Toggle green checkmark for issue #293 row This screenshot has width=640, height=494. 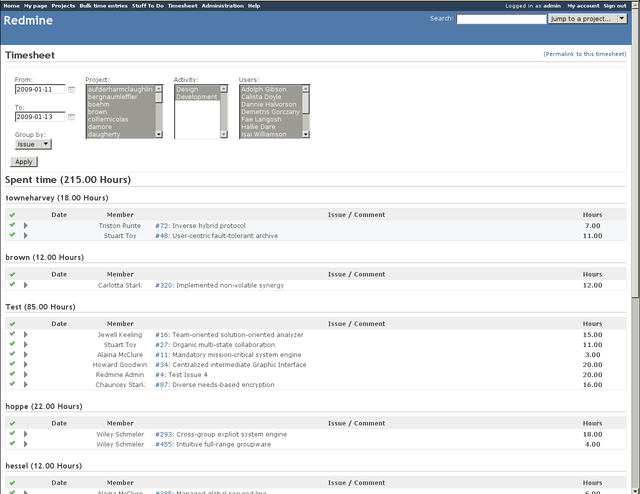12,433
